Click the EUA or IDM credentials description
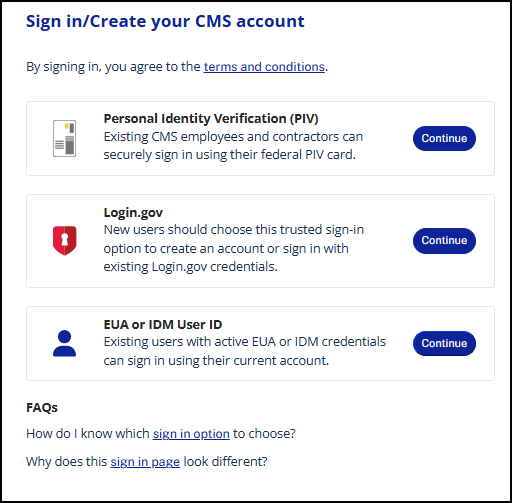 [245, 351]
